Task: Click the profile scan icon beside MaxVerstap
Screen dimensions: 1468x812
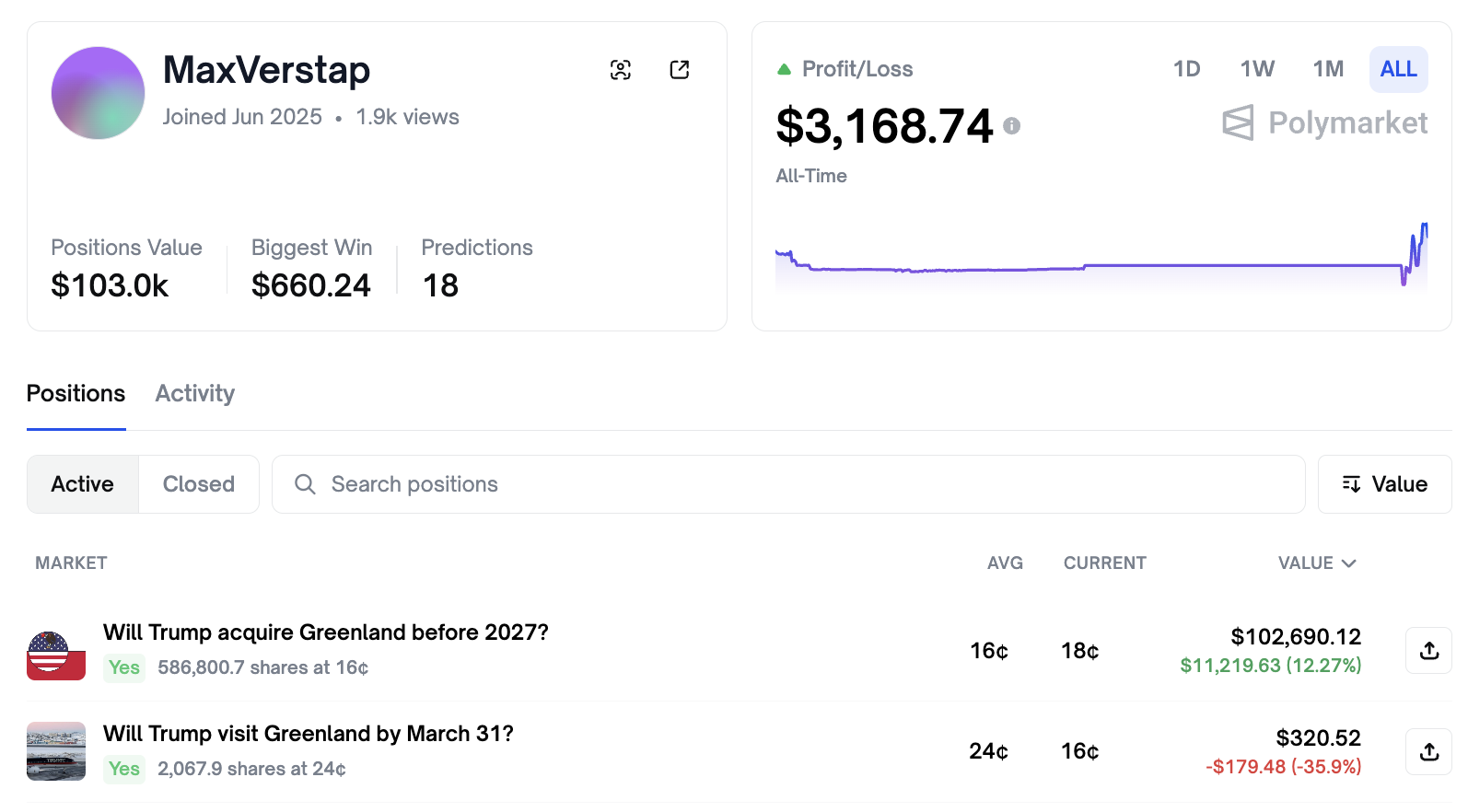Action: 621,70
